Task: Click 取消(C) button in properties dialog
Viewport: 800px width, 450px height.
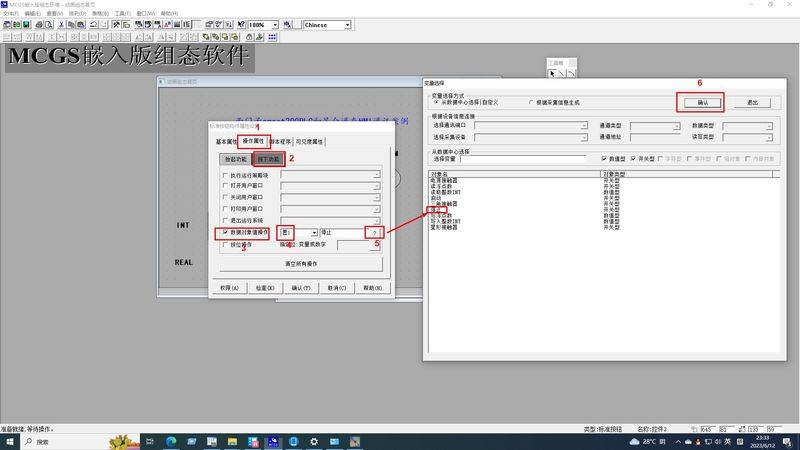Action: (337, 288)
